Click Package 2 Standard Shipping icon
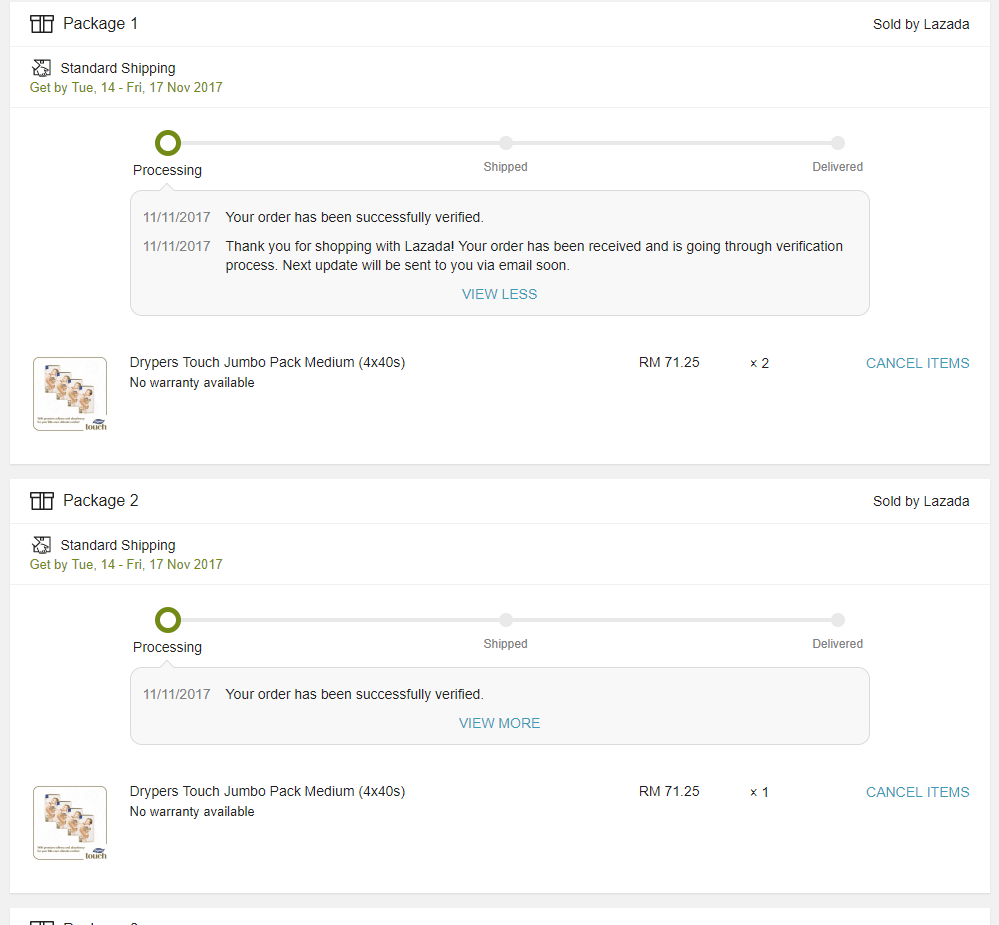Image resolution: width=999 pixels, height=925 pixels. (41, 545)
